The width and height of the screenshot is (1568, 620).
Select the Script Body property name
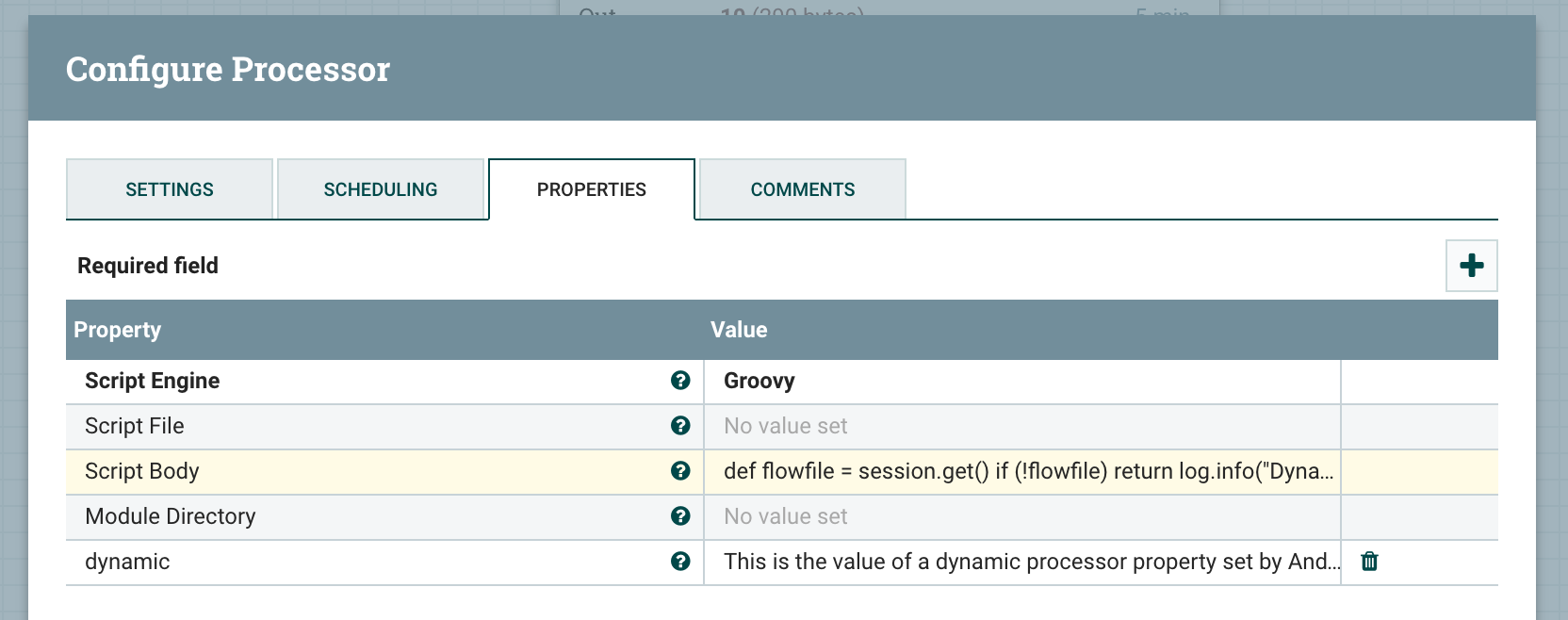(x=142, y=471)
